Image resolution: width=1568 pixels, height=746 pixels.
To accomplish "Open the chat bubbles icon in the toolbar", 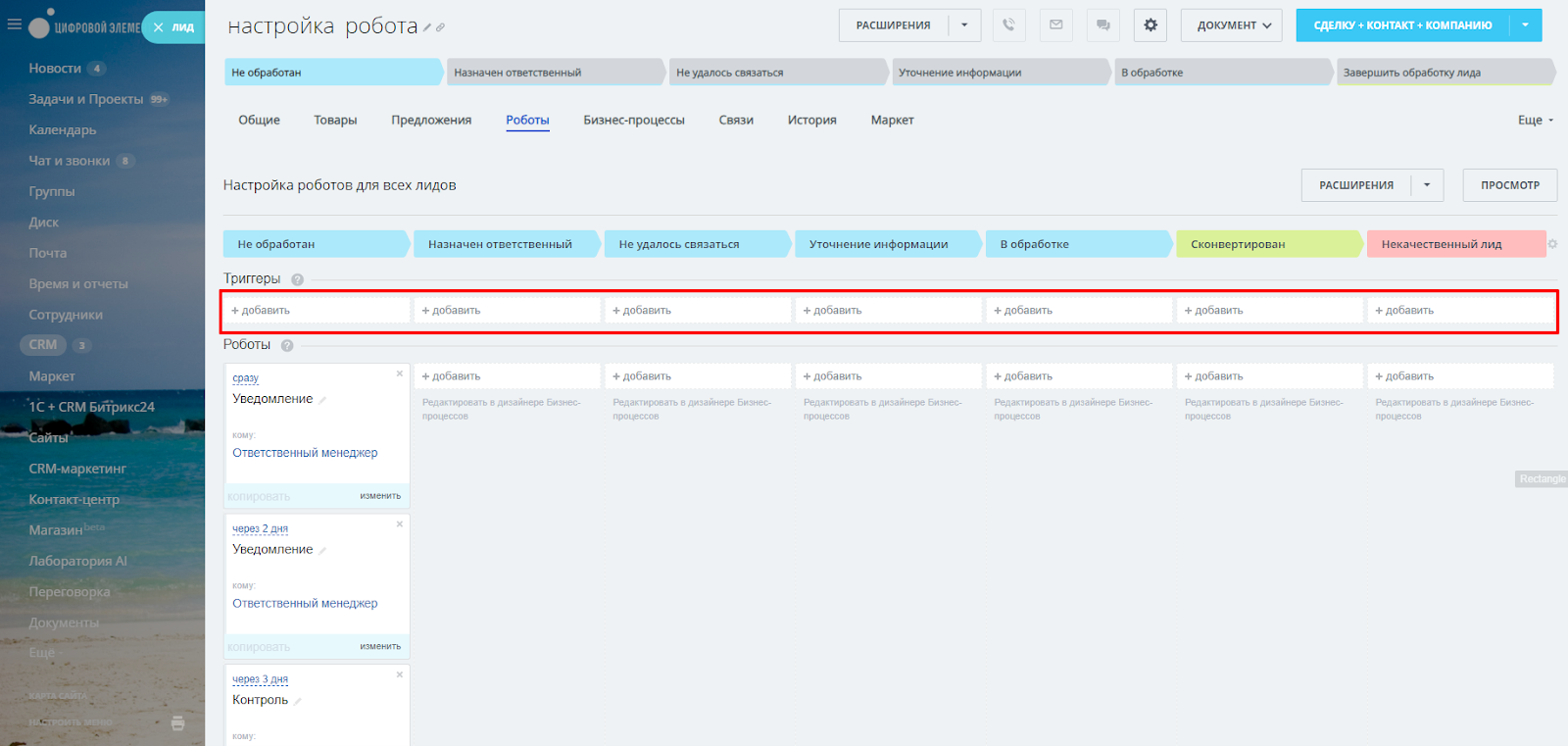I will coord(1102,25).
